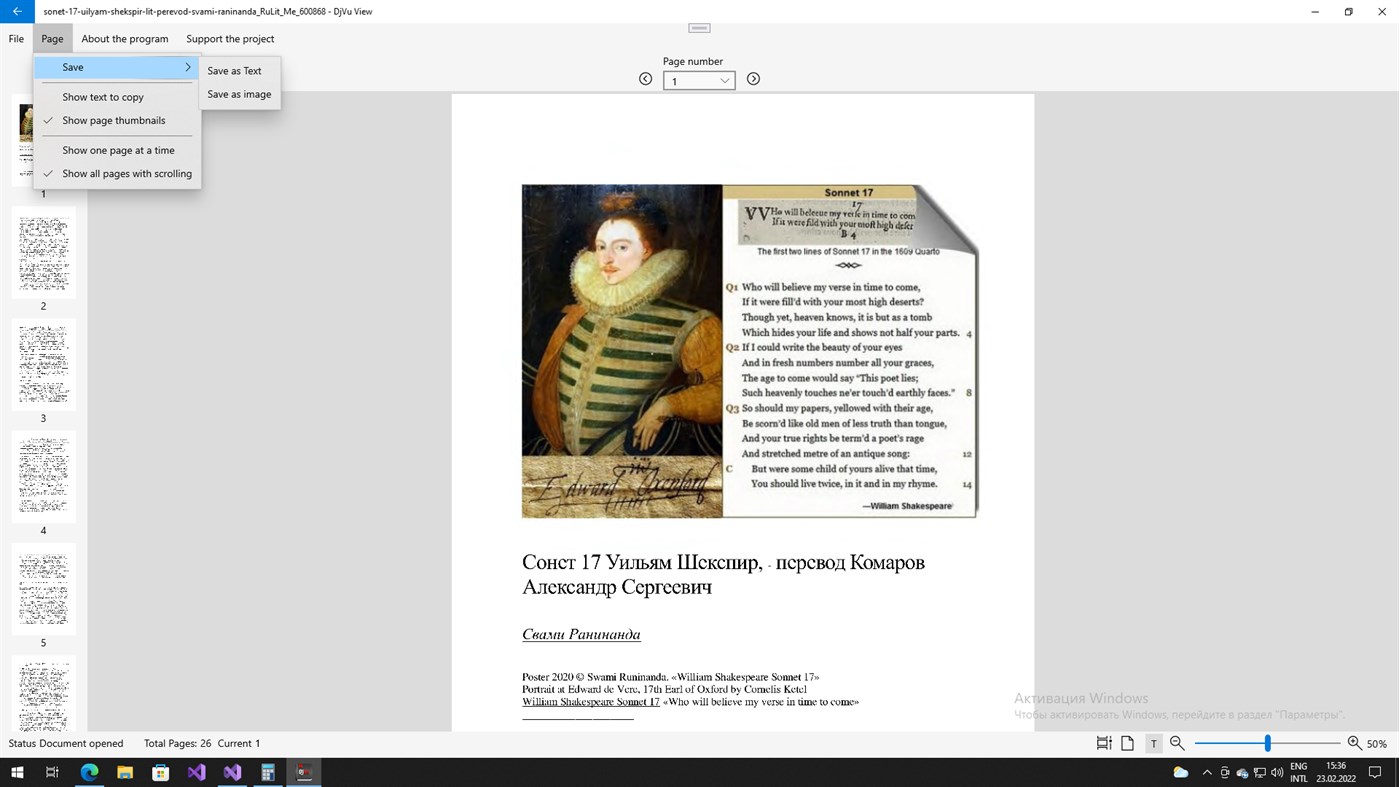Open the File menu

pos(16,39)
